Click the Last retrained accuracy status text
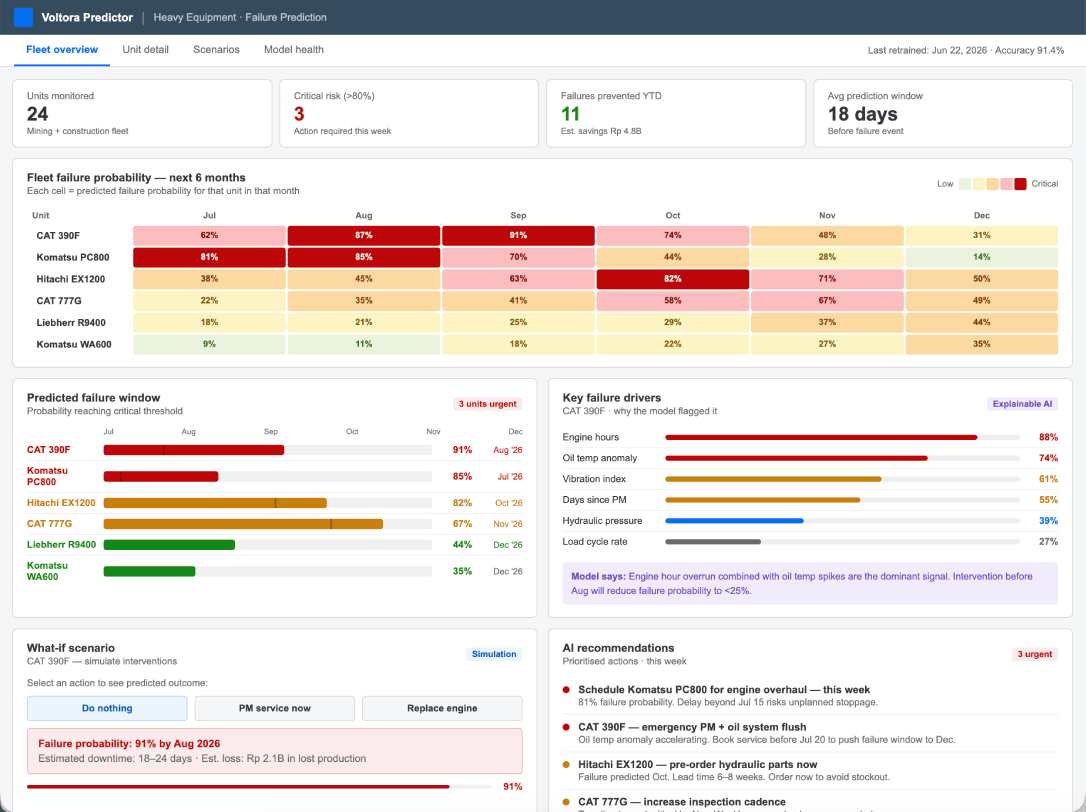This screenshot has width=1086, height=812. pyautogui.click(x=965, y=51)
